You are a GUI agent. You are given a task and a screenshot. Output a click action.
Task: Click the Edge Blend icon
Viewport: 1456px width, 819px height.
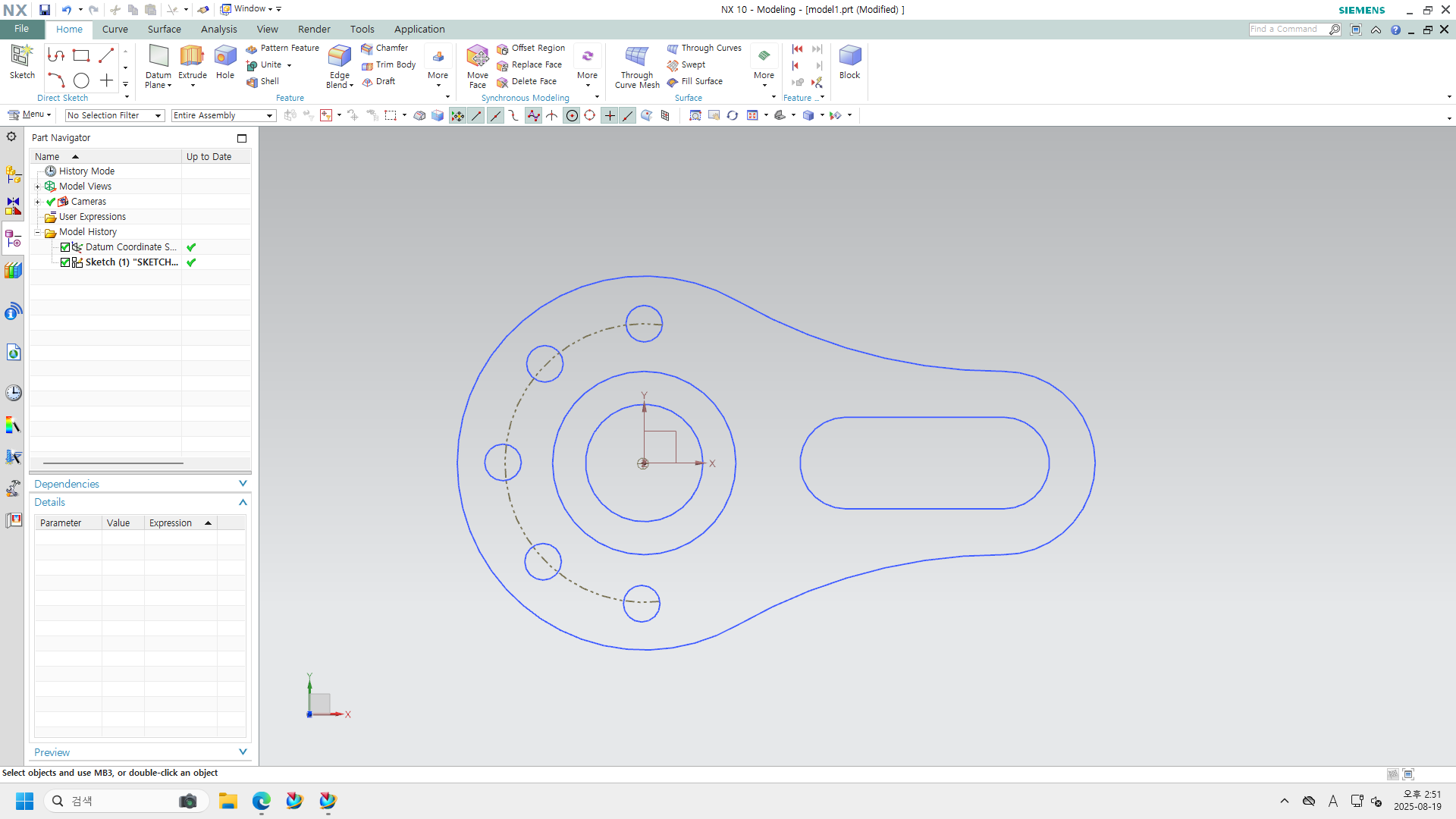coord(339,58)
